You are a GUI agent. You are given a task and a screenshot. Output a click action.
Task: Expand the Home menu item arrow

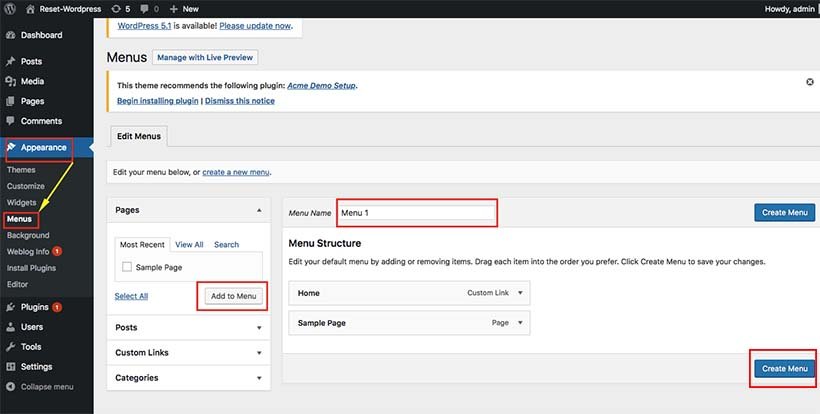coord(520,293)
